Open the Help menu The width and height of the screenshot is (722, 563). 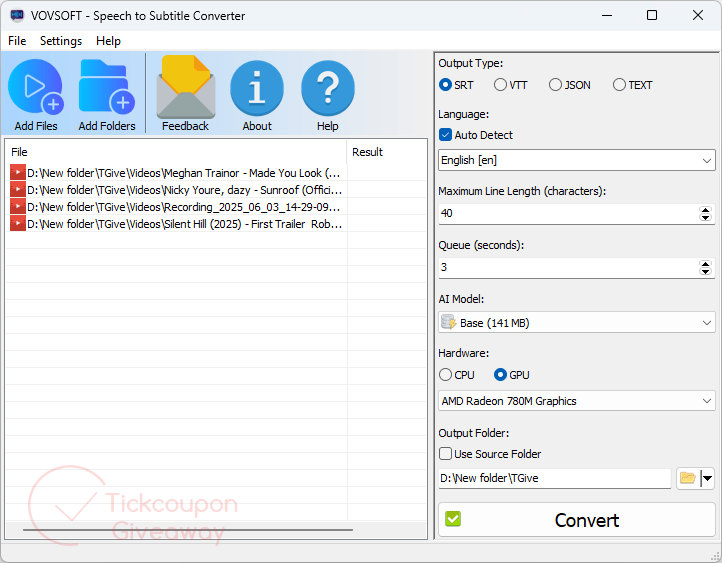tap(108, 41)
